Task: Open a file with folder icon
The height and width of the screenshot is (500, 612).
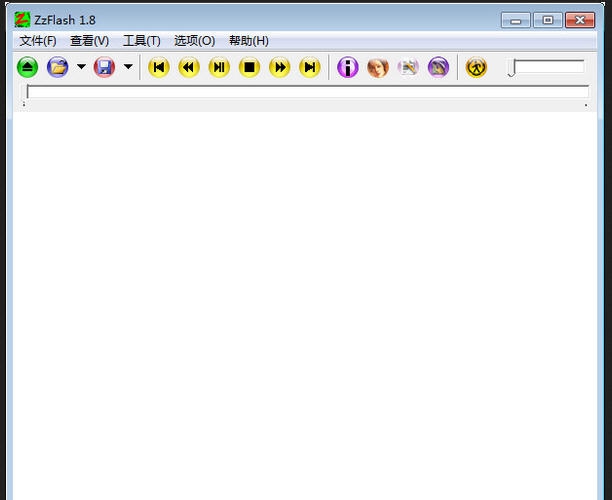Action: pos(58,67)
